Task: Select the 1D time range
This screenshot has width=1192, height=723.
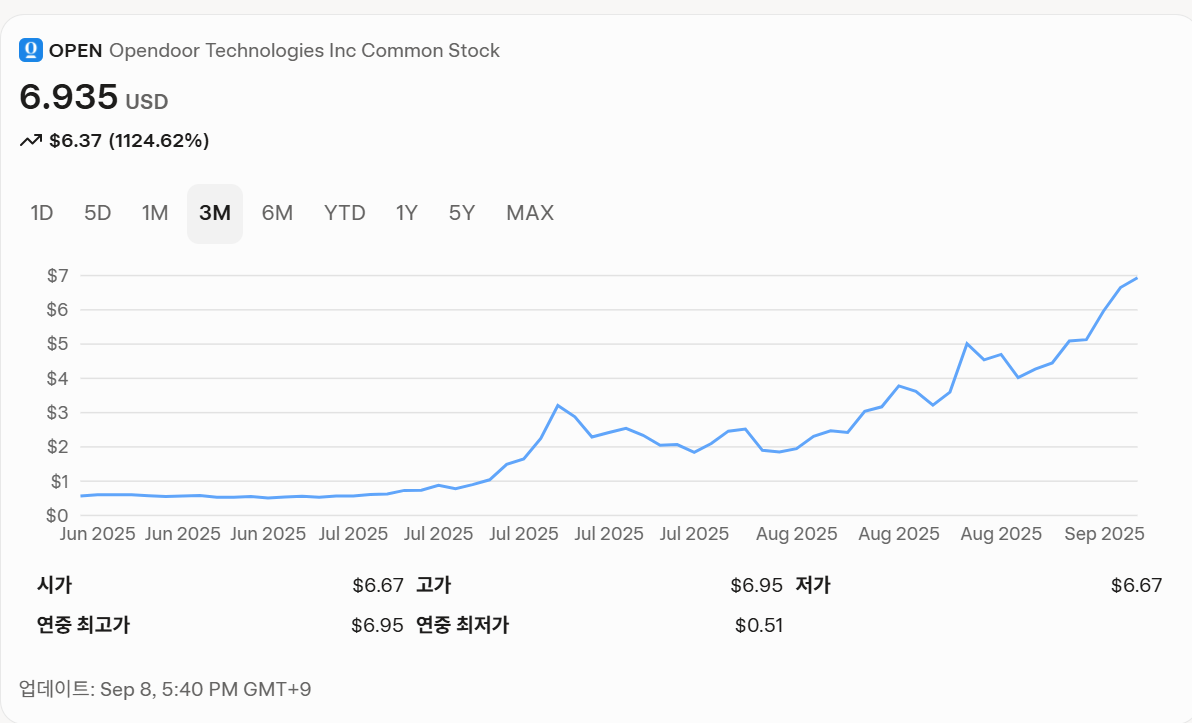Action: (42, 214)
